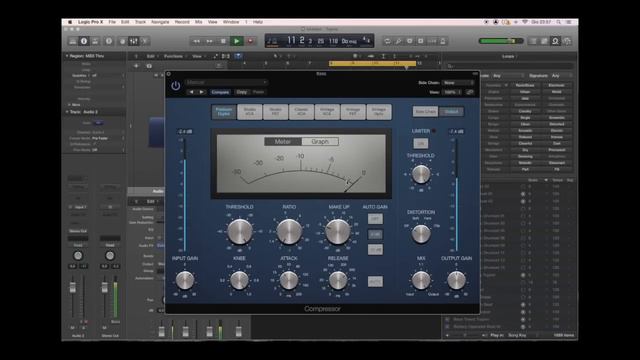640x360 pixels.
Task: Click the link icon beside View percentage
Action: point(470,92)
